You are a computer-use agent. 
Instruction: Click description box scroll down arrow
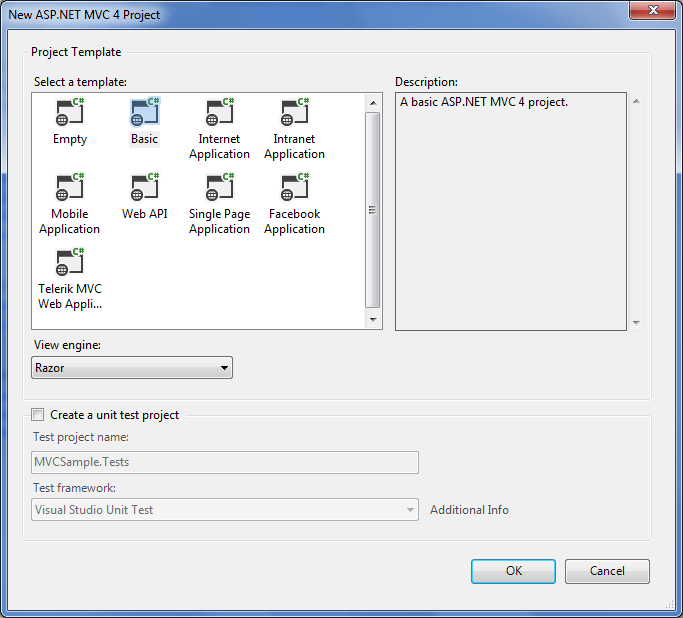tap(636, 323)
